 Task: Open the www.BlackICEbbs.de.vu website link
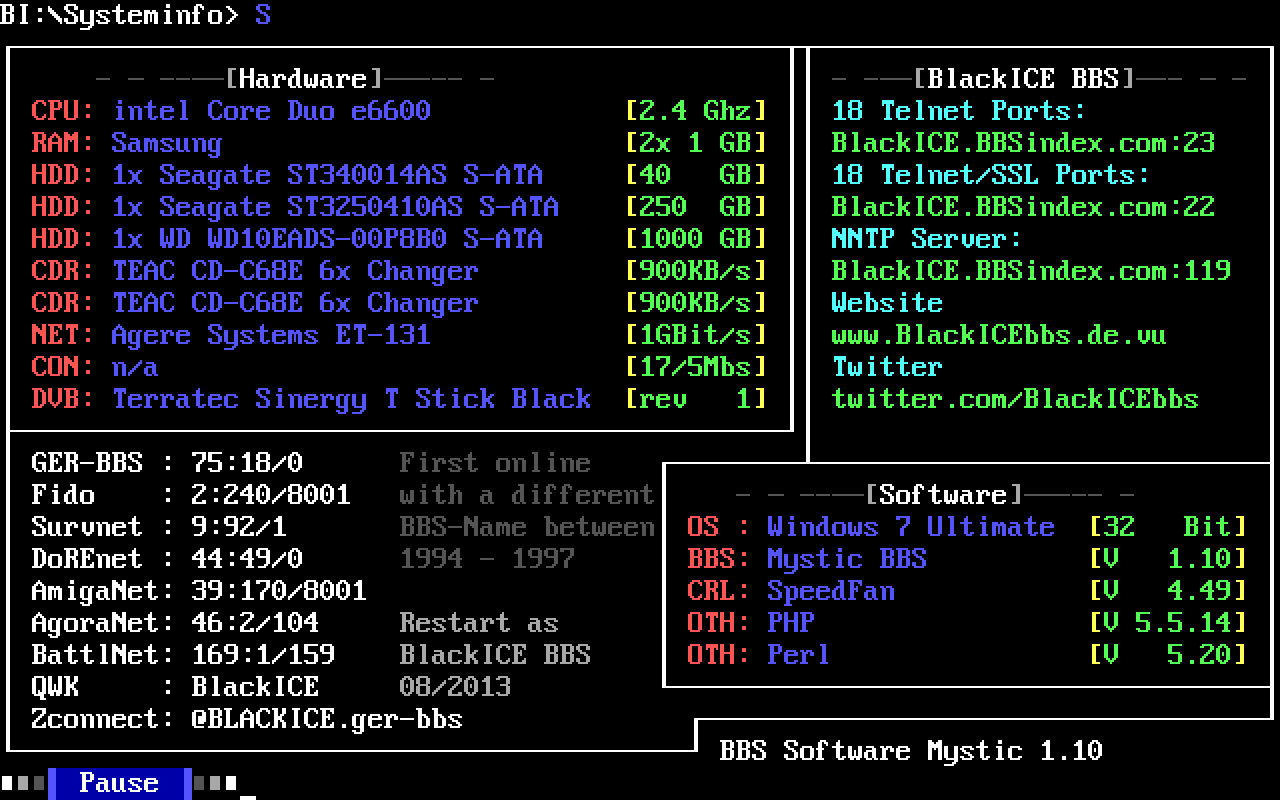click(x=998, y=335)
